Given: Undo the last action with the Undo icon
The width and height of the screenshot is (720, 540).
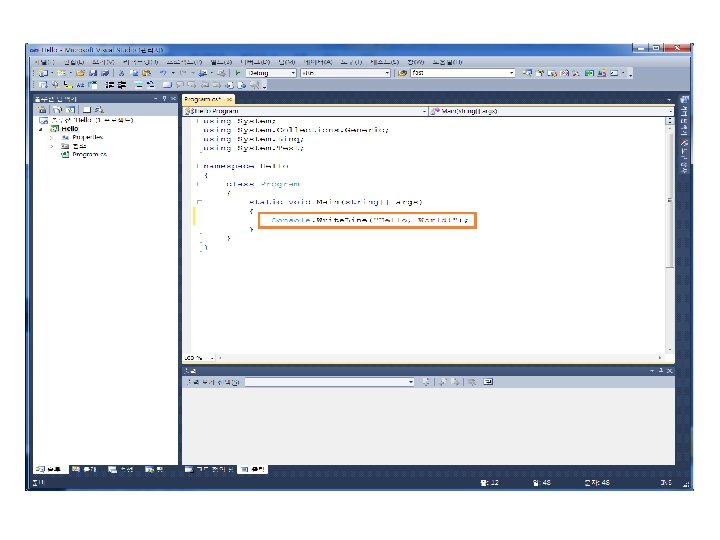Looking at the screenshot, I should pos(163,73).
